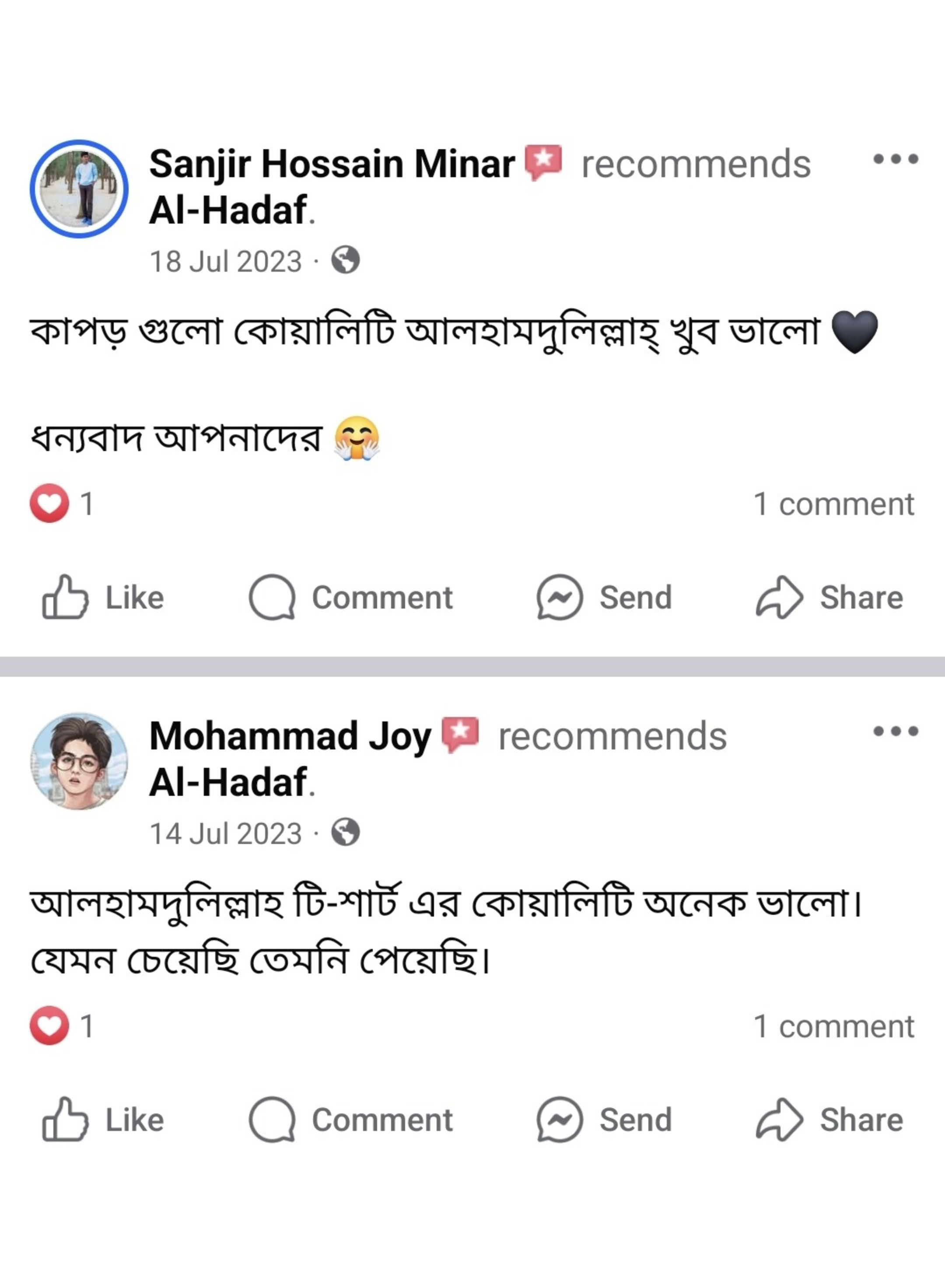Comment on Sanjir Hossain Minar's post
Screen dimensions: 945x1288
(351, 598)
